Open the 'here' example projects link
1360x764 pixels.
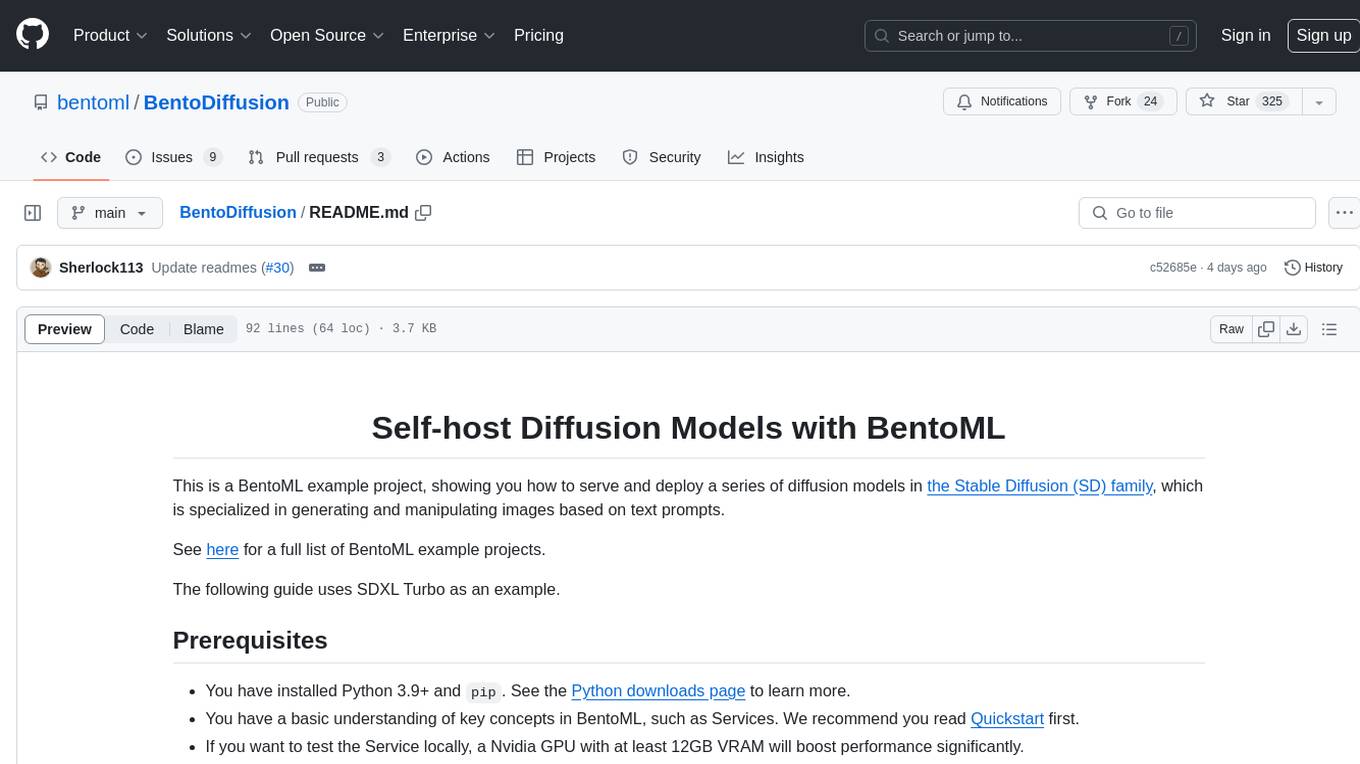click(x=222, y=549)
